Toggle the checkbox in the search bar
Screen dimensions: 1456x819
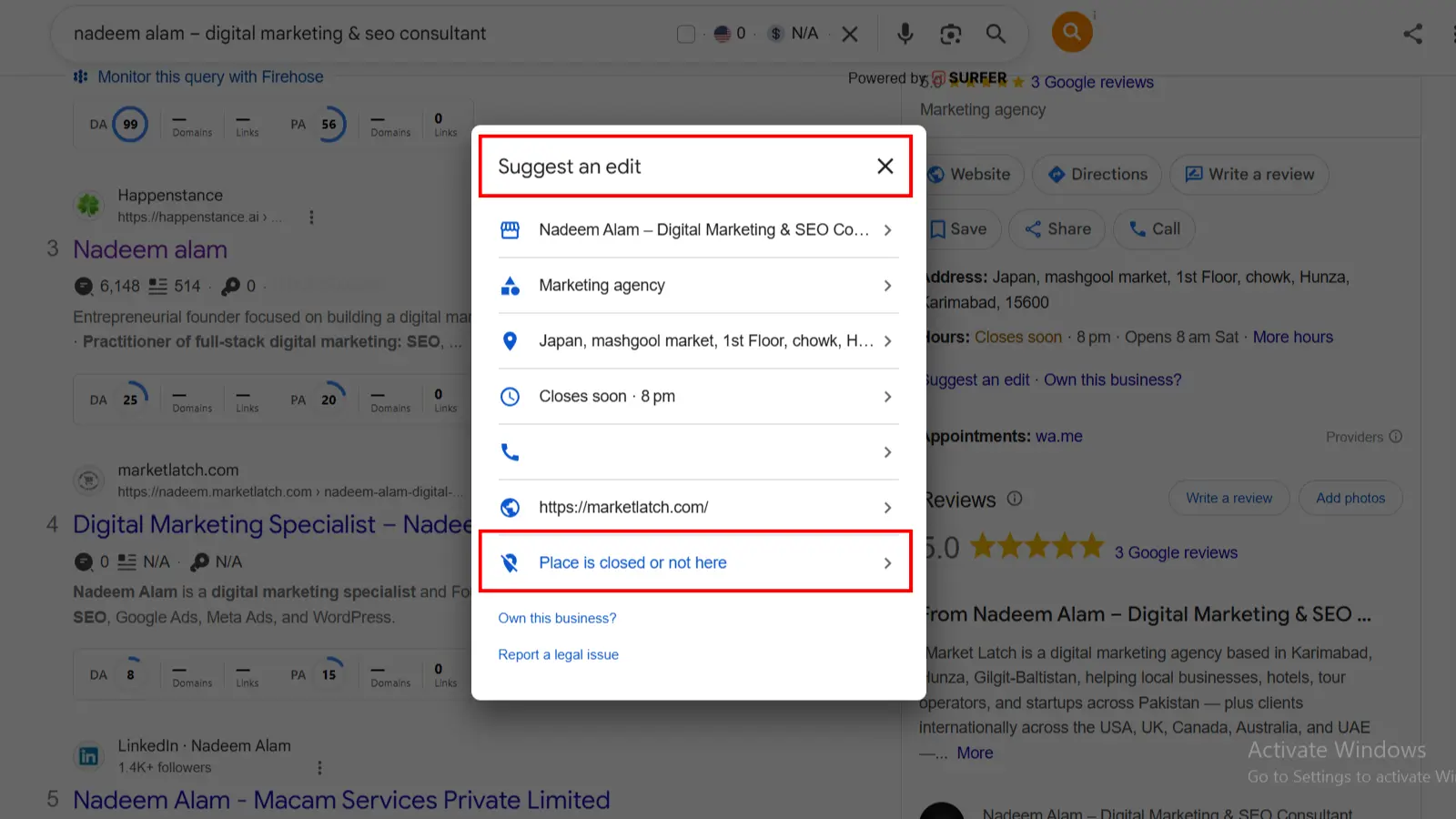686,34
